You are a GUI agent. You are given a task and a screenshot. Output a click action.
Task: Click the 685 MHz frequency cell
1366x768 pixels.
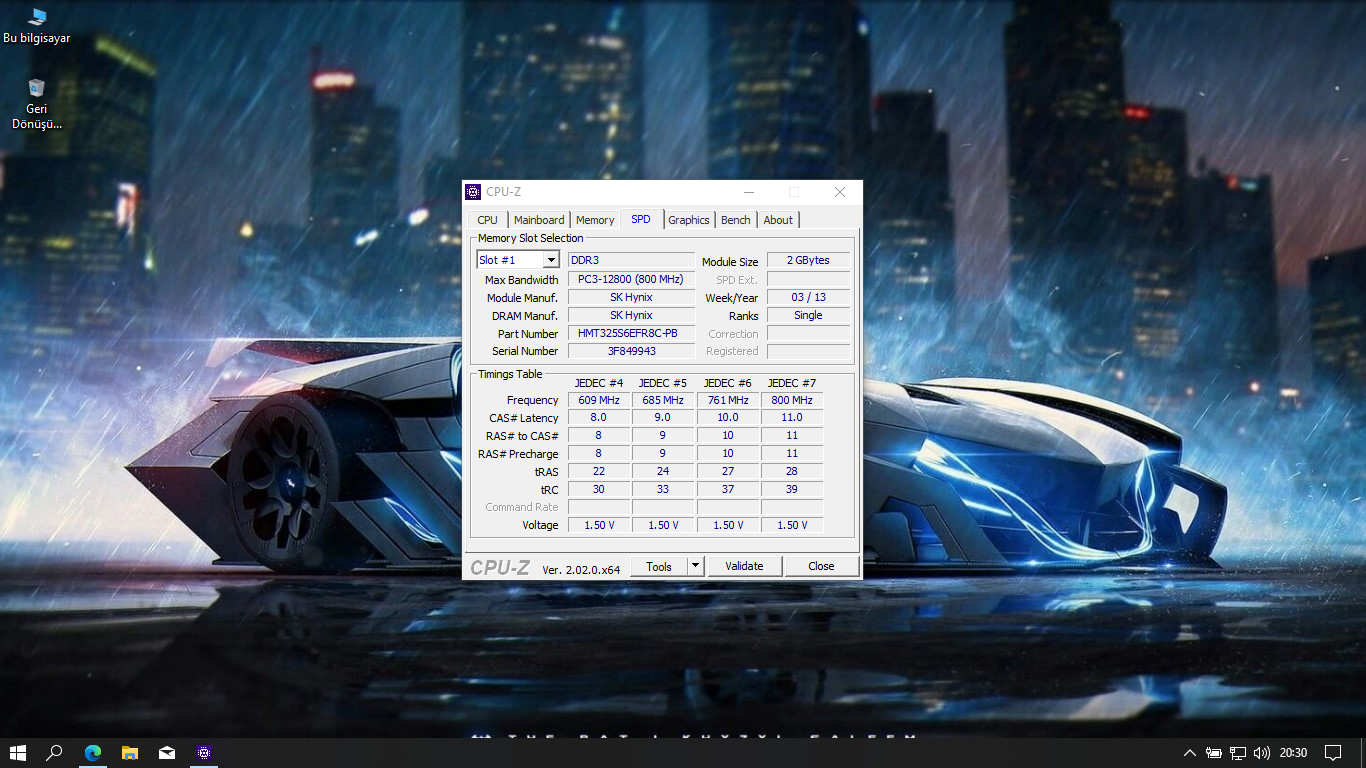[663, 400]
